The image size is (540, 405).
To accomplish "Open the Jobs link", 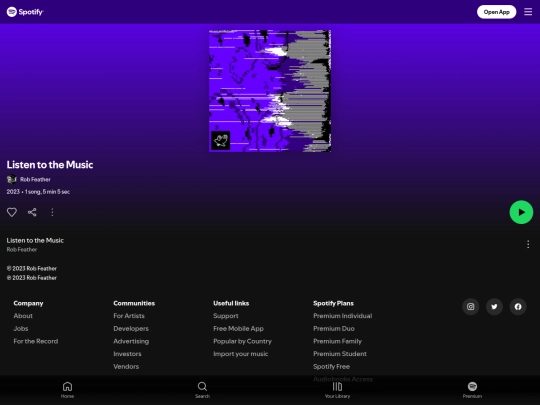I will coord(21,329).
